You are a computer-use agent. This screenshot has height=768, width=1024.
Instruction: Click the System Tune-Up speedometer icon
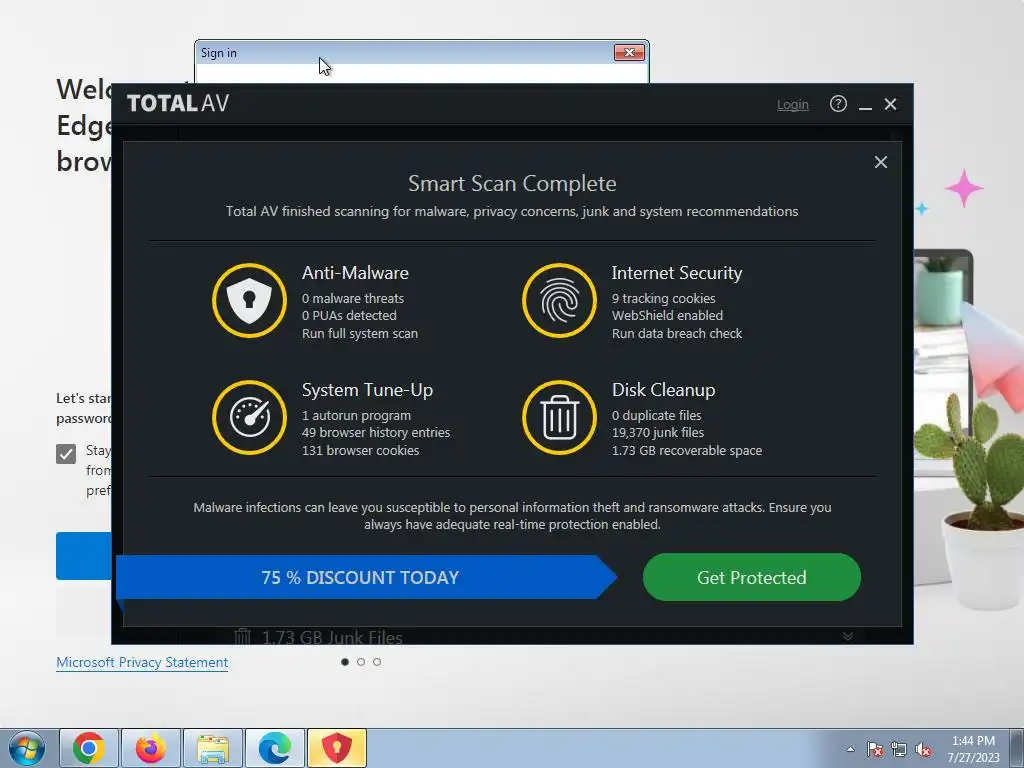249,417
